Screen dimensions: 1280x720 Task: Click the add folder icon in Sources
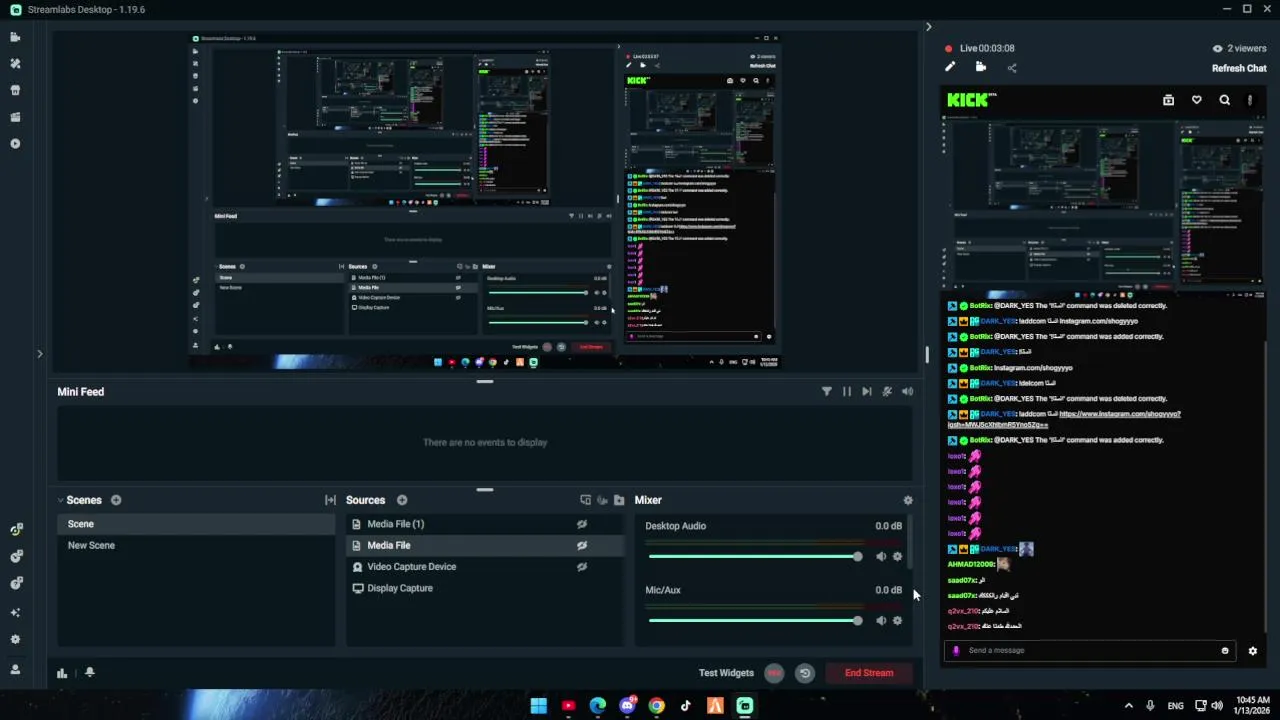tap(619, 500)
